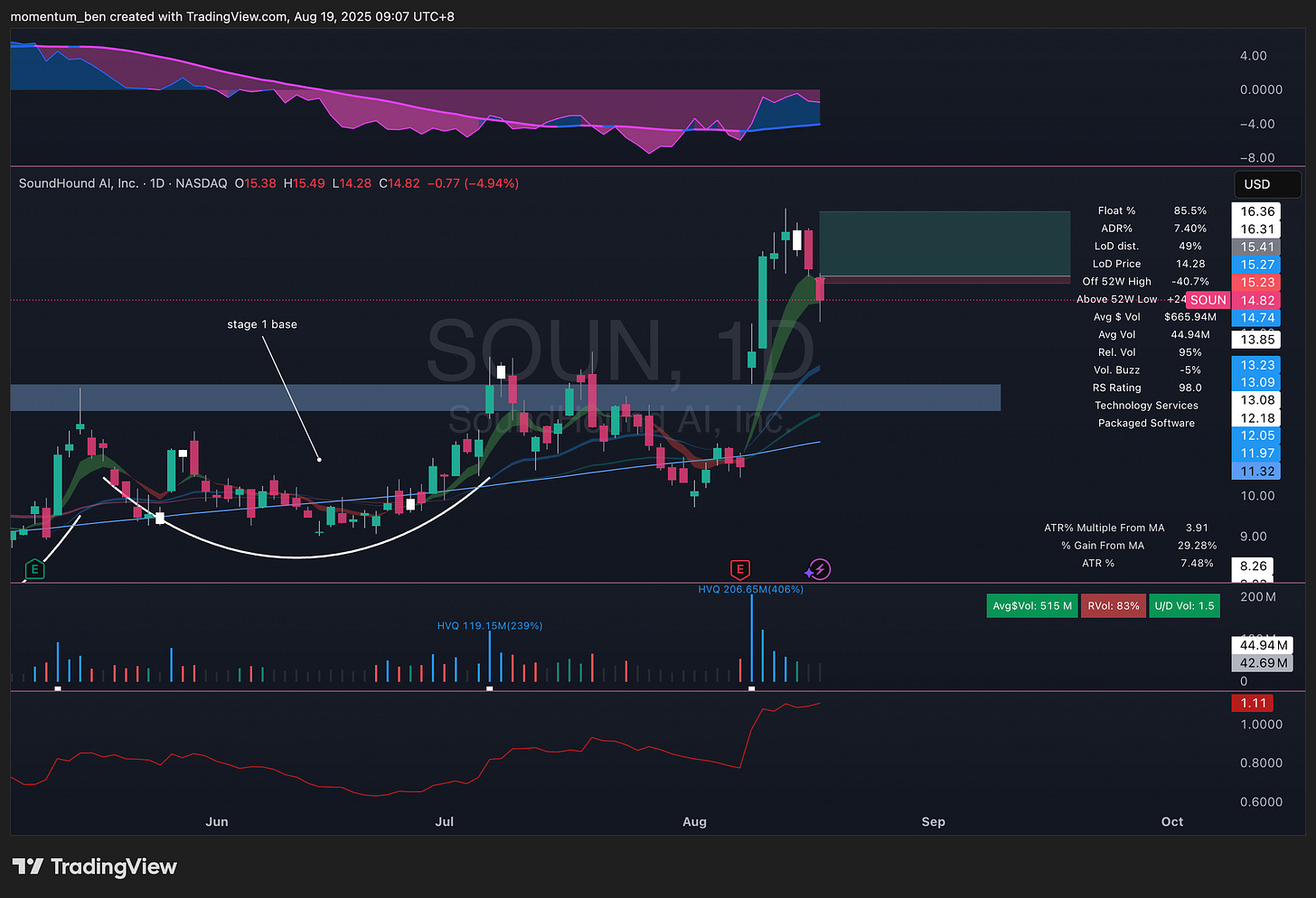Click the 7.48% ATR value
The height and width of the screenshot is (898, 1316).
tap(1197, 563)
